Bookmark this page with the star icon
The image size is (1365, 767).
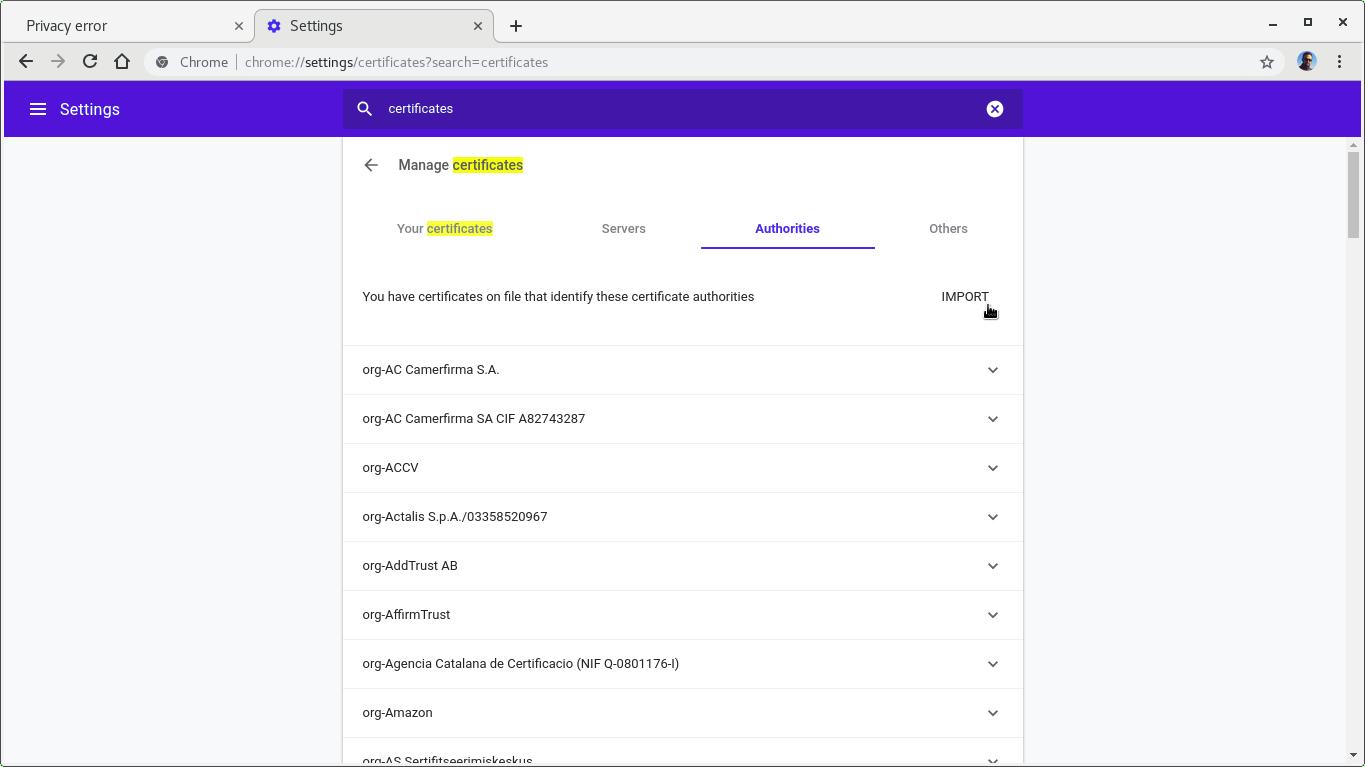(1266, 62)
